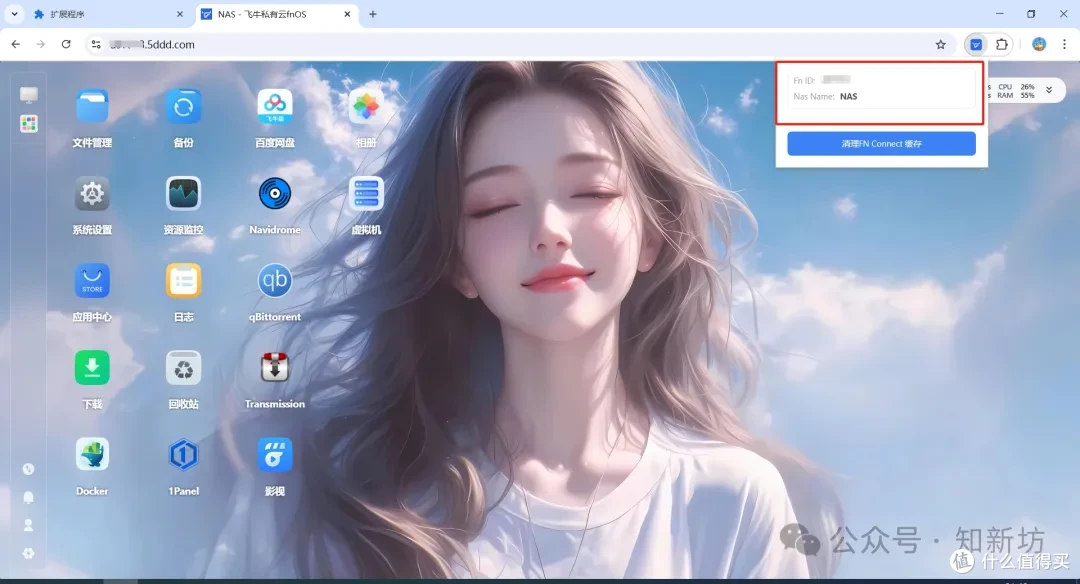Open the browser extensions puzzle menu
1080x584 pixels.
click(1002, 45)
